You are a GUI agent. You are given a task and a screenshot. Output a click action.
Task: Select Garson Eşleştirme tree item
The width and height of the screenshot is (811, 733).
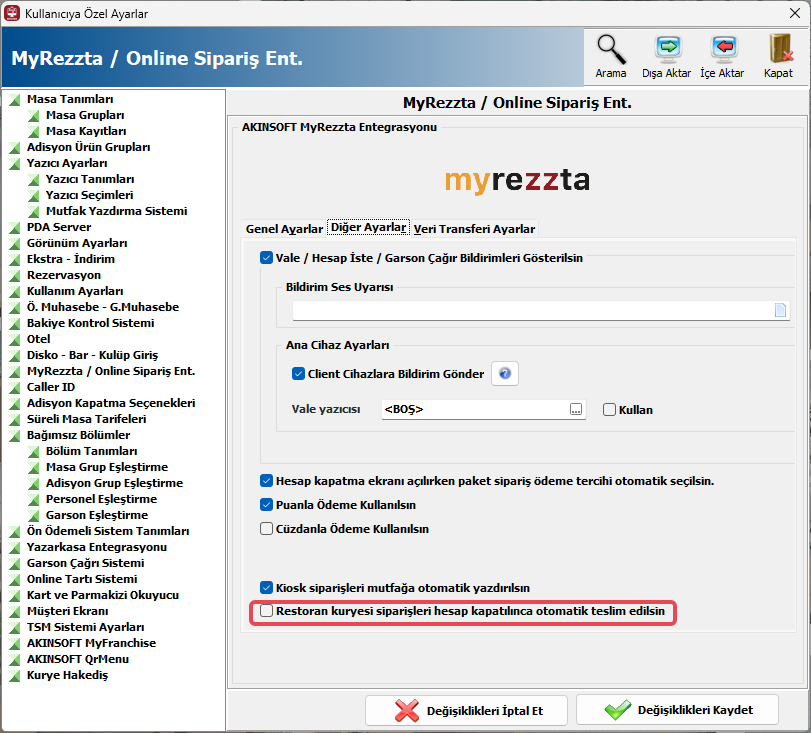pyautogui.click(x=97, y=516)
